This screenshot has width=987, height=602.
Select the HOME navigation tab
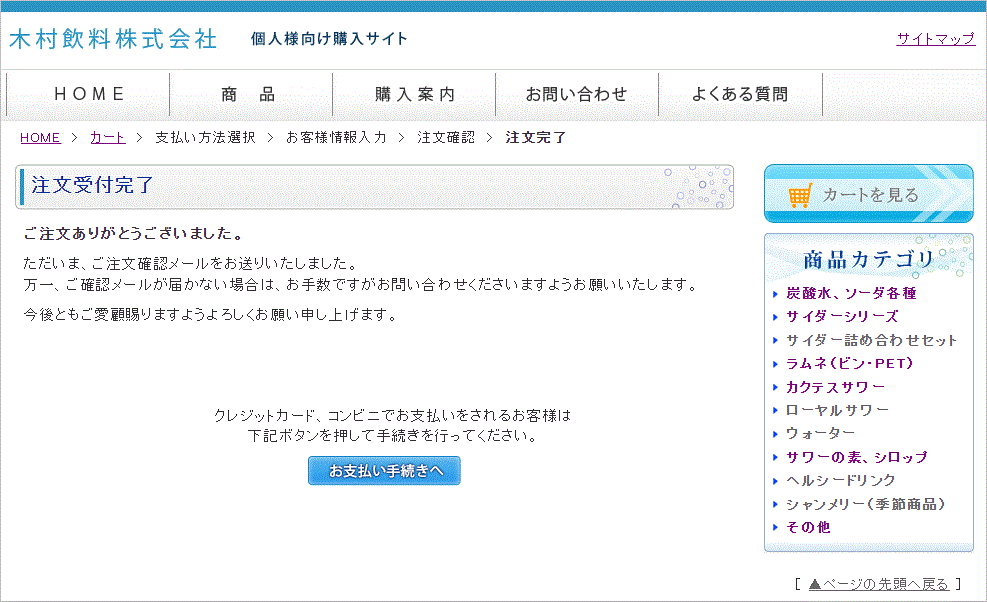click(x=89, y=95)
